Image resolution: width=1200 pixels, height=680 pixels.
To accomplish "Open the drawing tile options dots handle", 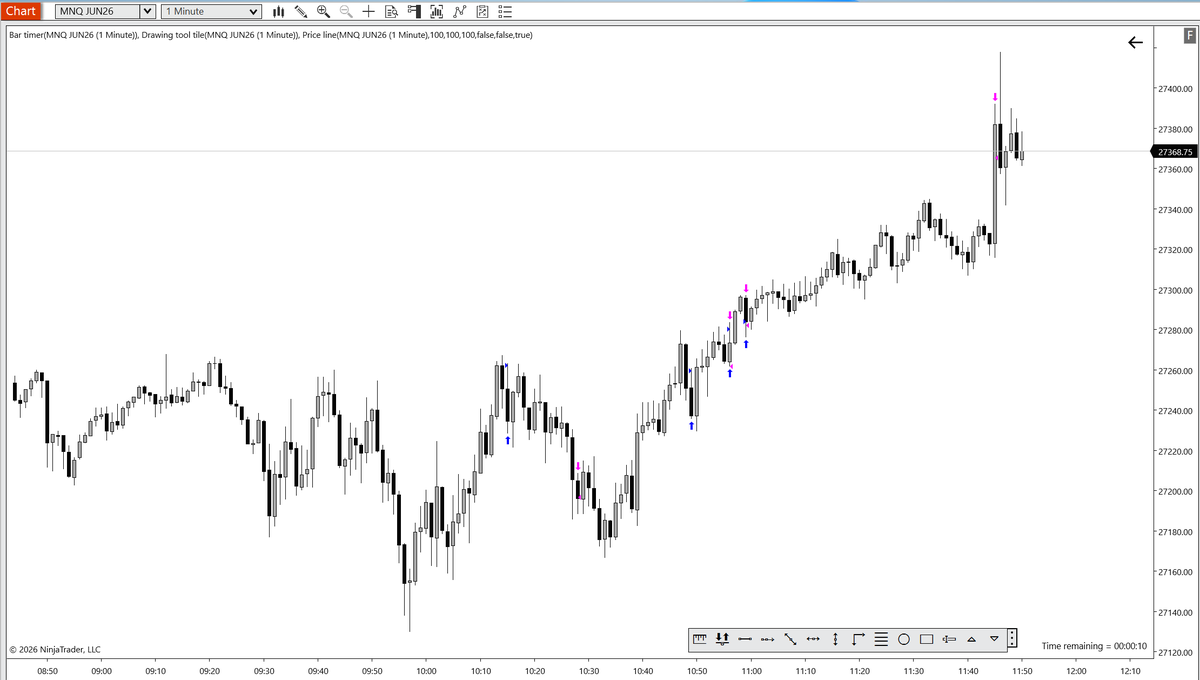I will 1012,637.
